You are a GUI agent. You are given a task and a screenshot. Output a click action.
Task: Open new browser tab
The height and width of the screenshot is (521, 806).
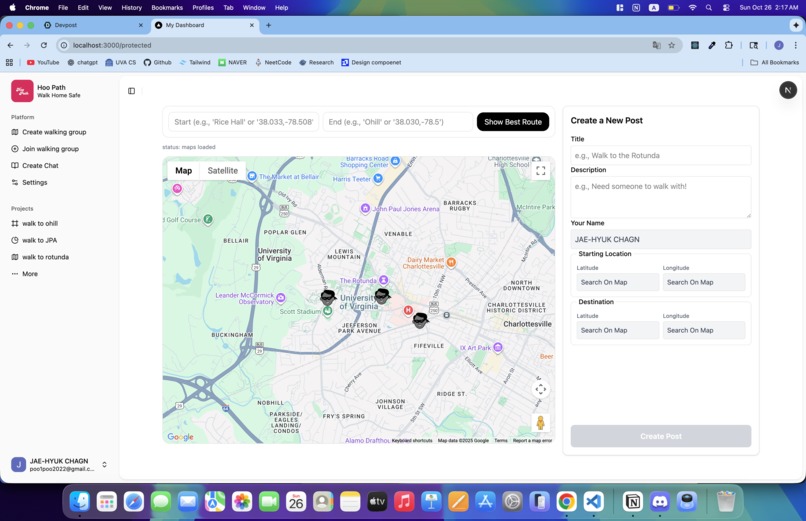268,25
